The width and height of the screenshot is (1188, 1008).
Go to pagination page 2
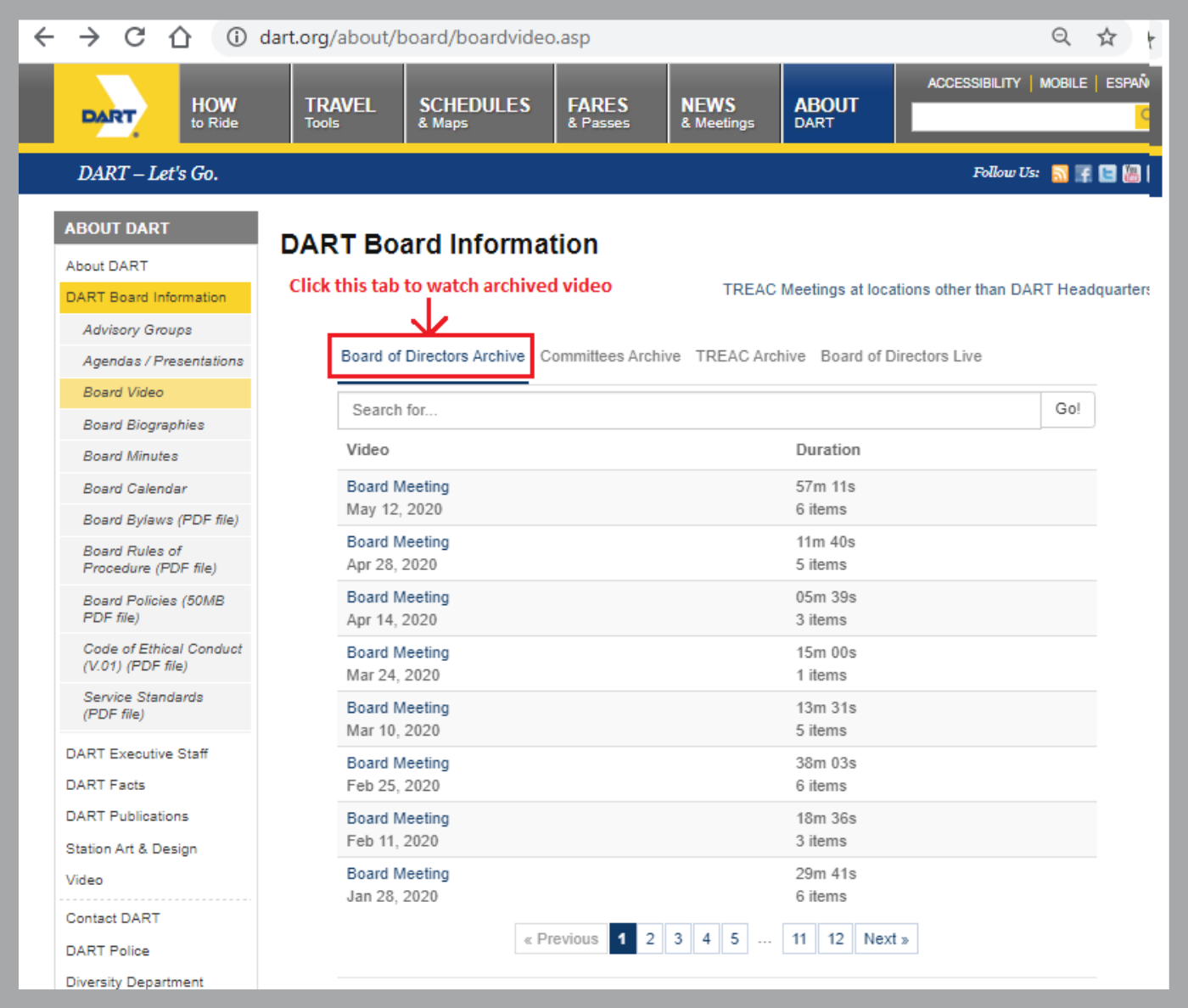(650, 939)
